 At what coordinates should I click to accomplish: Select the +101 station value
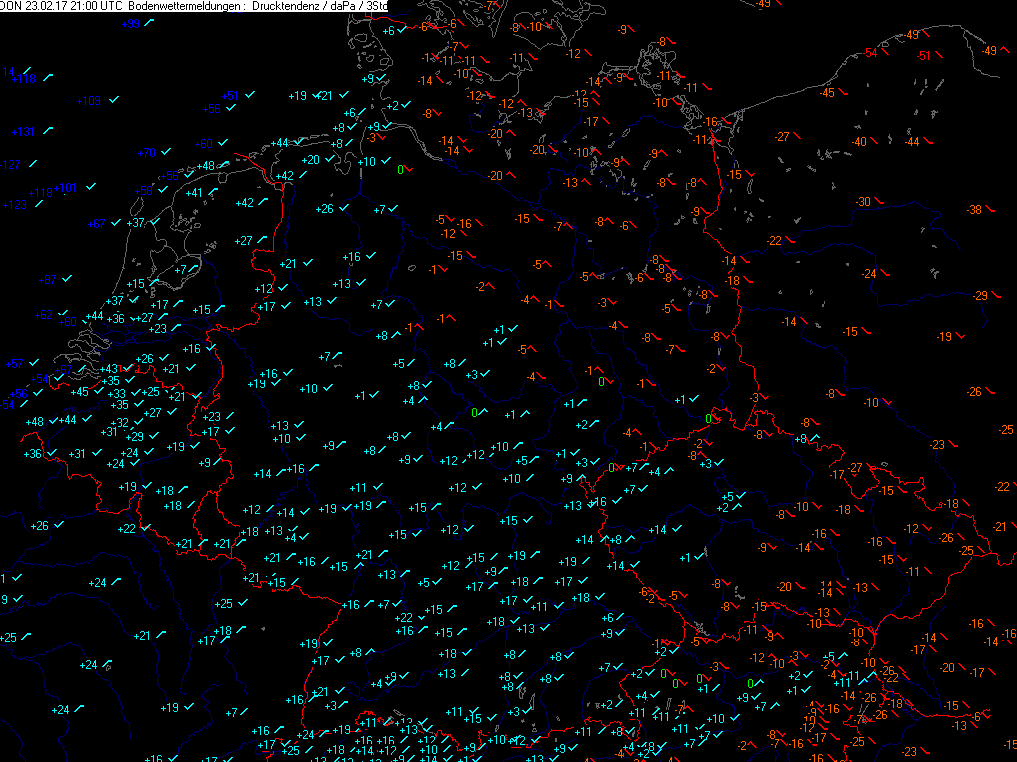click(x=65, y=187)
